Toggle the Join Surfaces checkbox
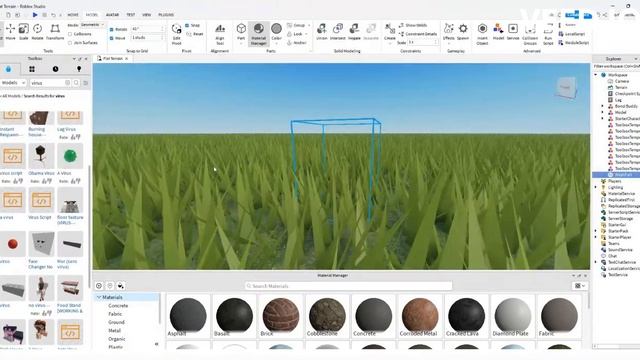Image resolution: width=640 pixels, height=360 pixels. [x=70, y=42]
